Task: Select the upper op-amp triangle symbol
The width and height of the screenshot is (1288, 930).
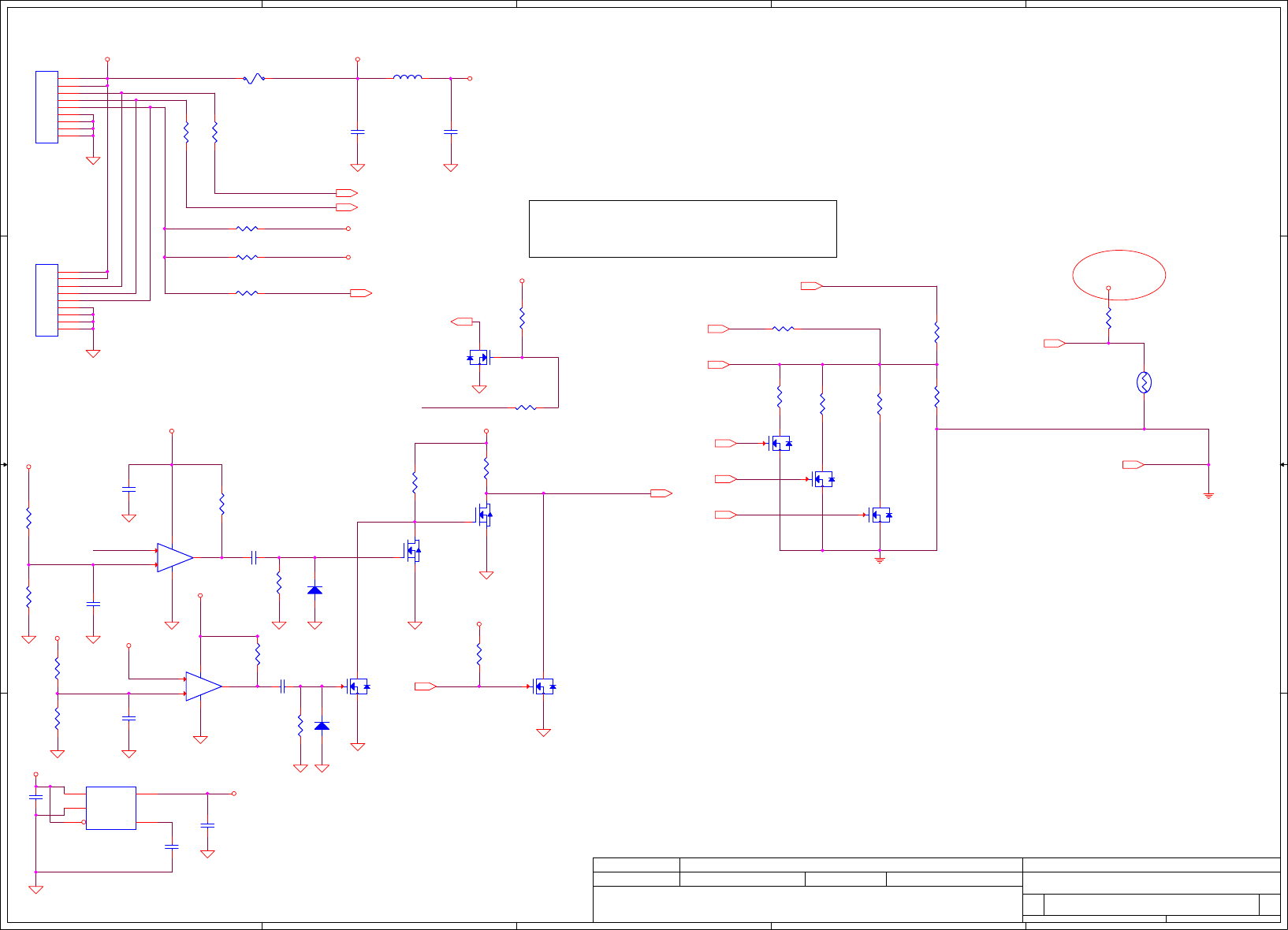Action: tap(175, 557)
